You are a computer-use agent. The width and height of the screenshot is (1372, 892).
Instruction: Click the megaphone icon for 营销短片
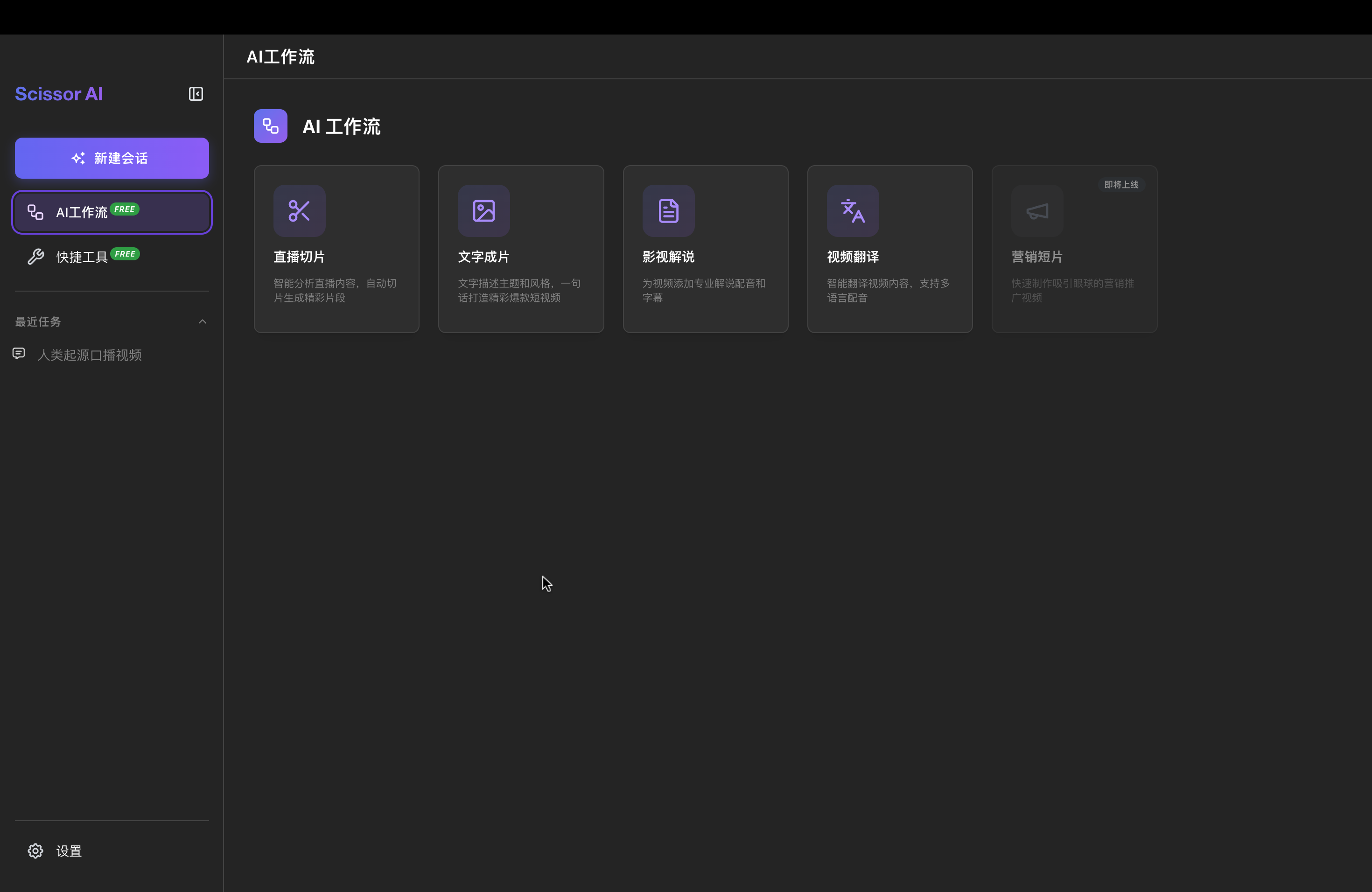point(1037,211)
